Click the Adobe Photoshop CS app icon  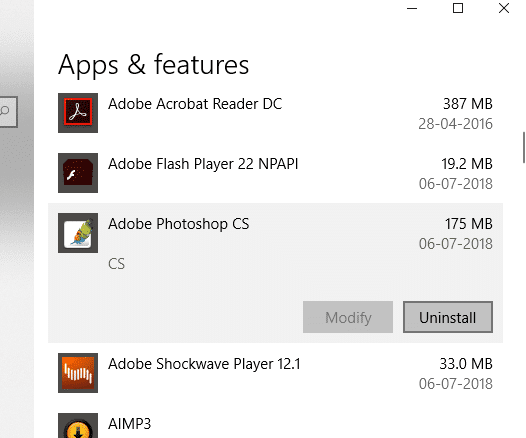[78, 233]
